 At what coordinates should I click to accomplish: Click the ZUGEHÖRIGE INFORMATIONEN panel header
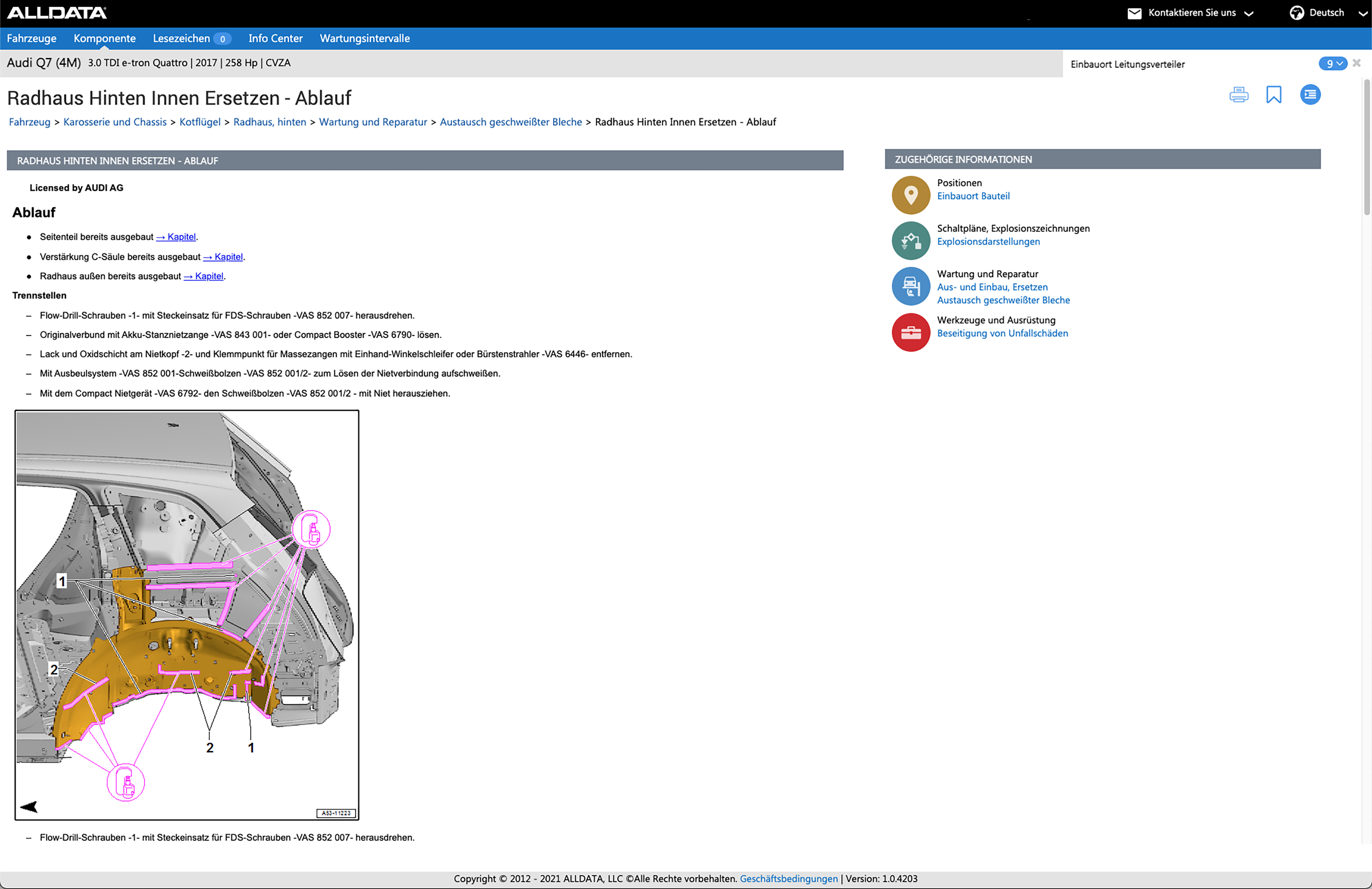(x=1102, y=159)
